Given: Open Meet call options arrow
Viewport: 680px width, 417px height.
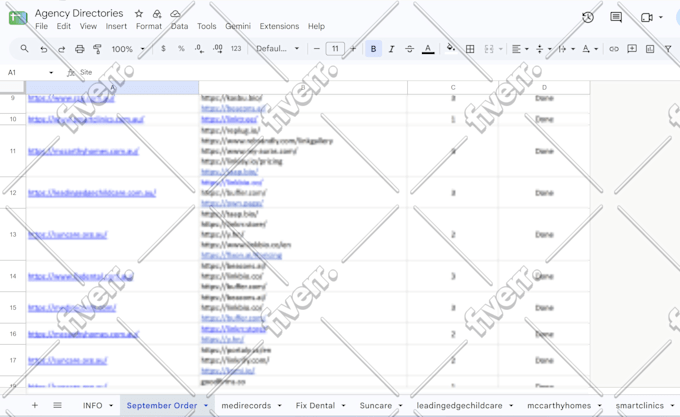Looking at the screenshot, I should pos(660,17).
